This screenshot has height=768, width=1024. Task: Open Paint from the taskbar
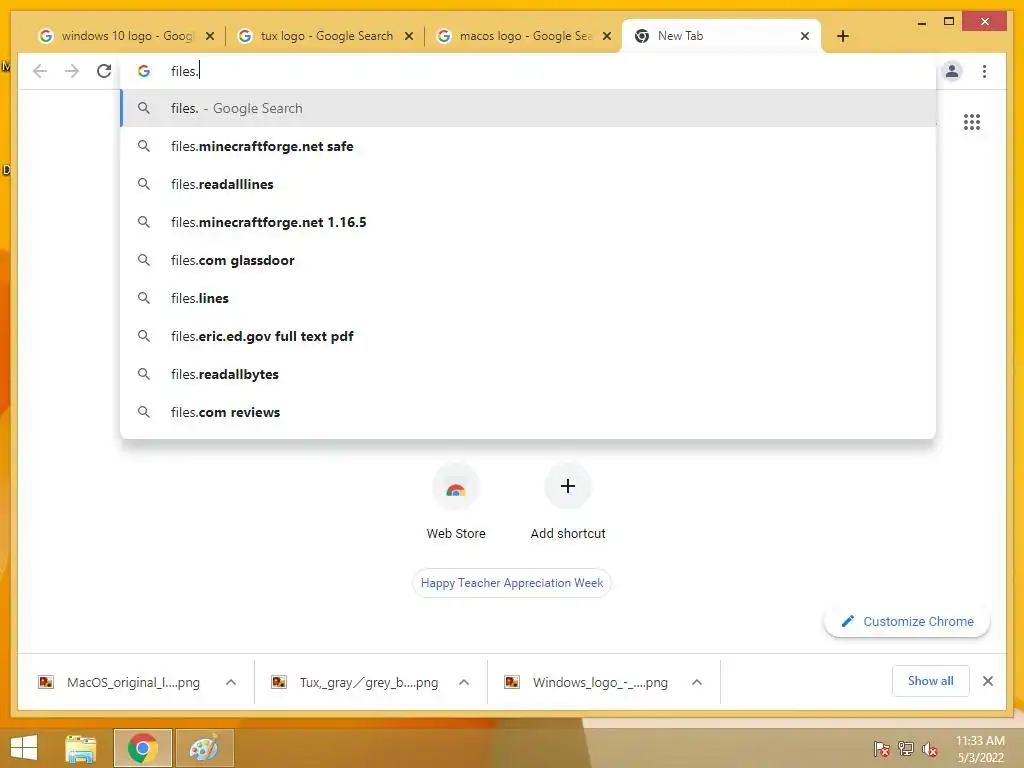tap(204, 748)
